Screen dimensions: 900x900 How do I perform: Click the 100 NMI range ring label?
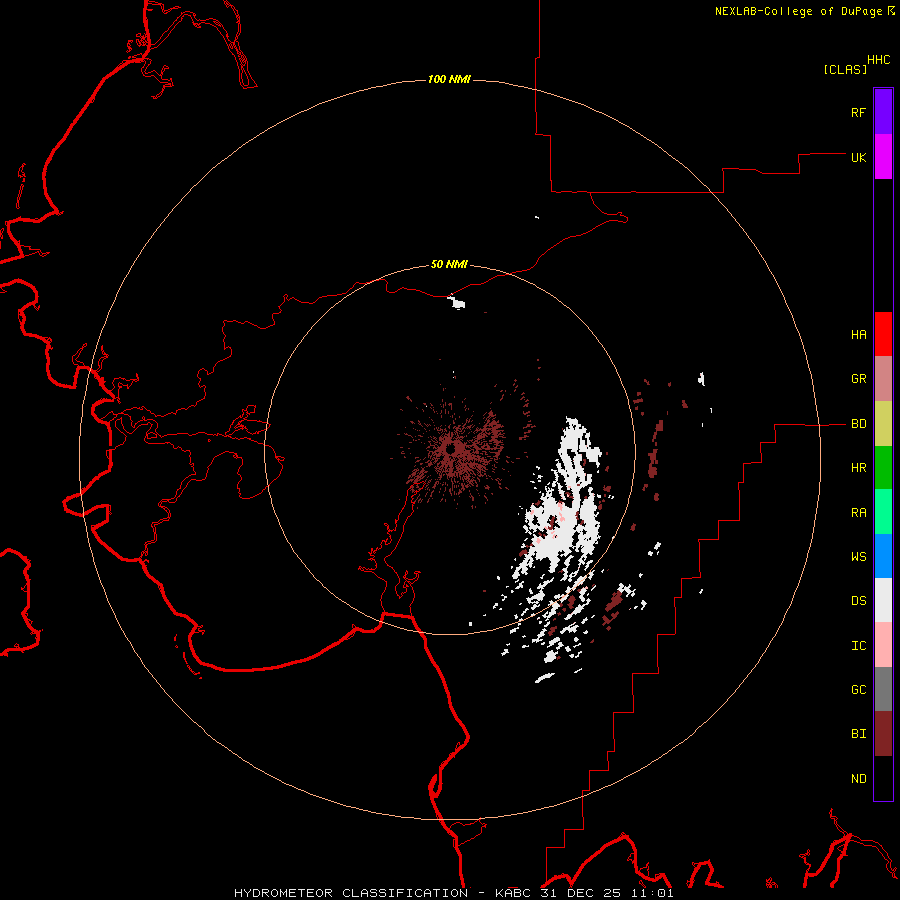pos(449,79)
